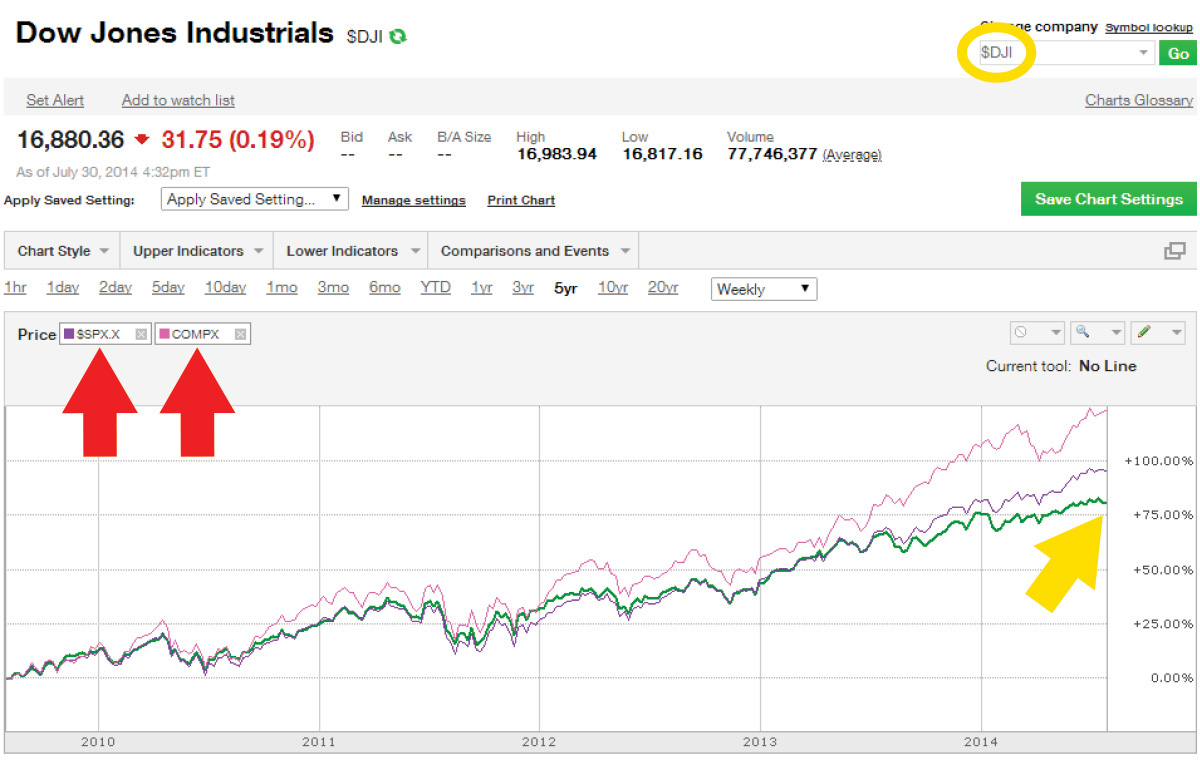
Task: Switch to the 1hr time range
Action: pos(15,288)
